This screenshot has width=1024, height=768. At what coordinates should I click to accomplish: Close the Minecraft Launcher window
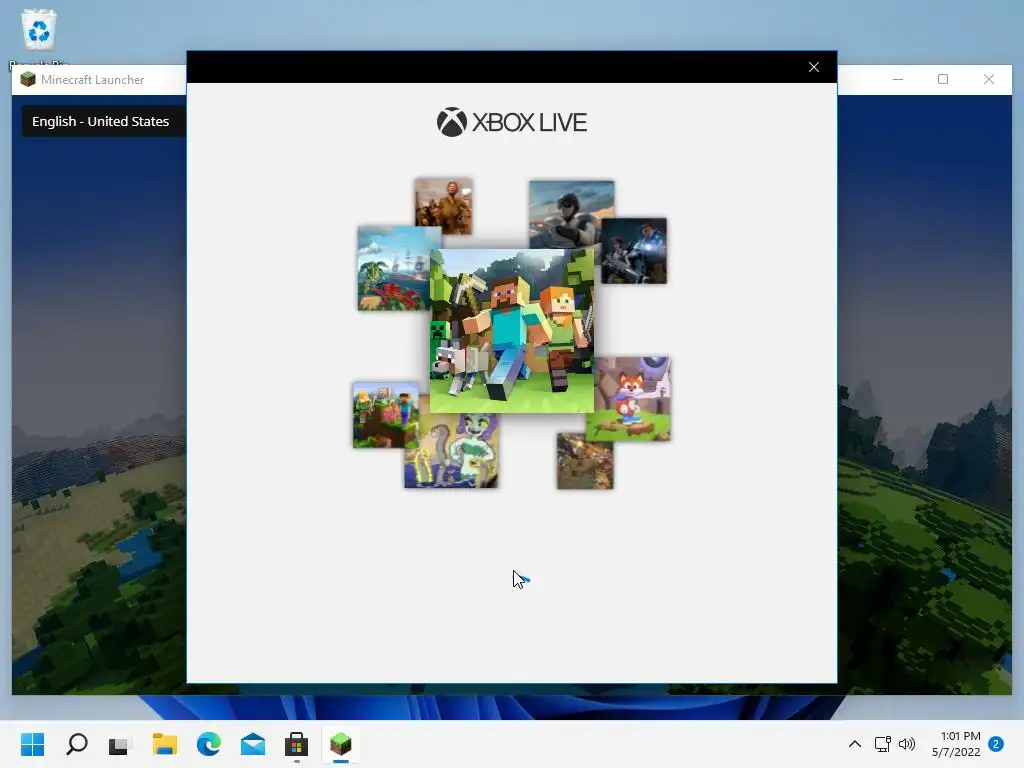tap(989, 79)
